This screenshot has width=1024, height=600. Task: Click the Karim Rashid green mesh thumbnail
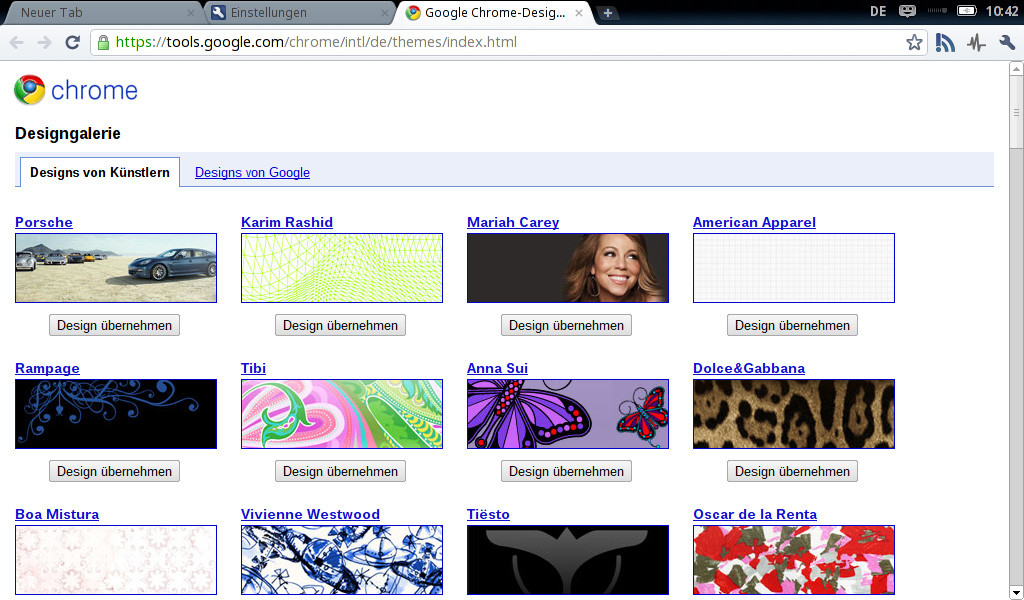[342, 268]
